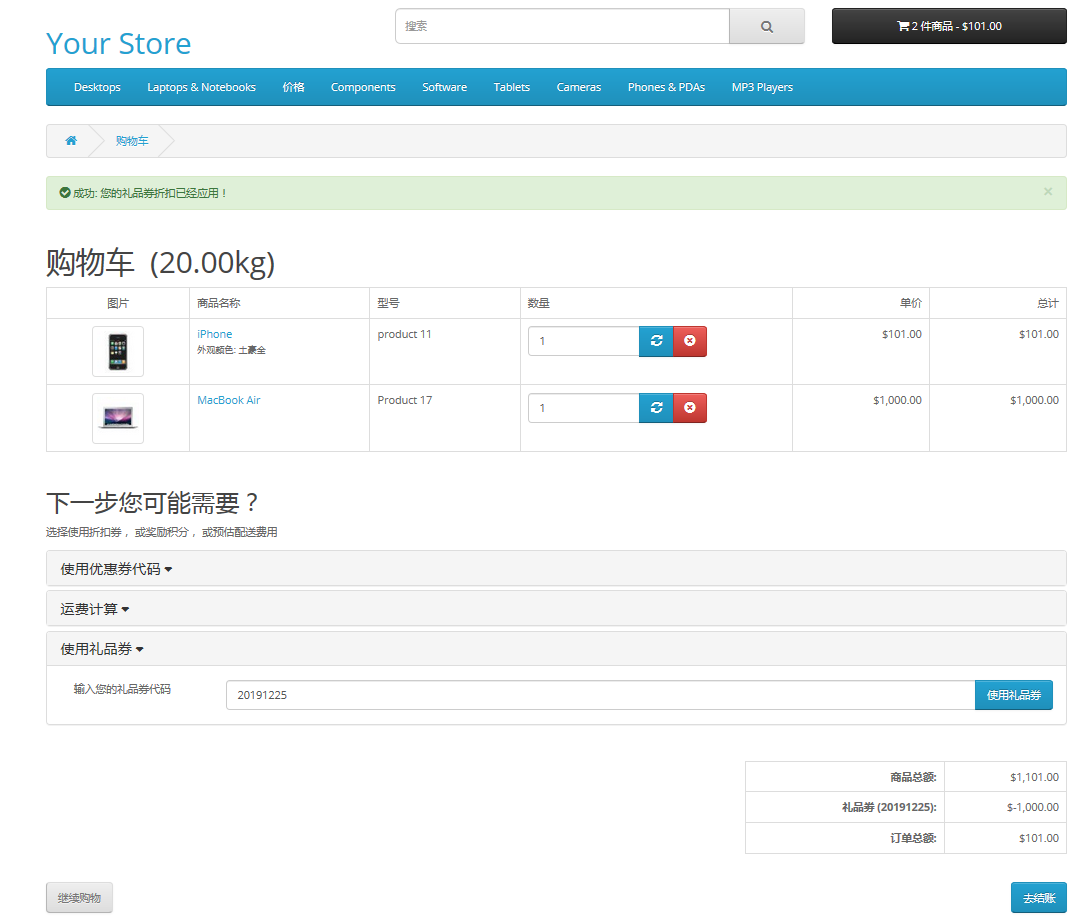Image resolution: width=1090 pixels, height=917 pixels.
Task: Click the iPhone unit price $101.00
Action: (902, 334)
